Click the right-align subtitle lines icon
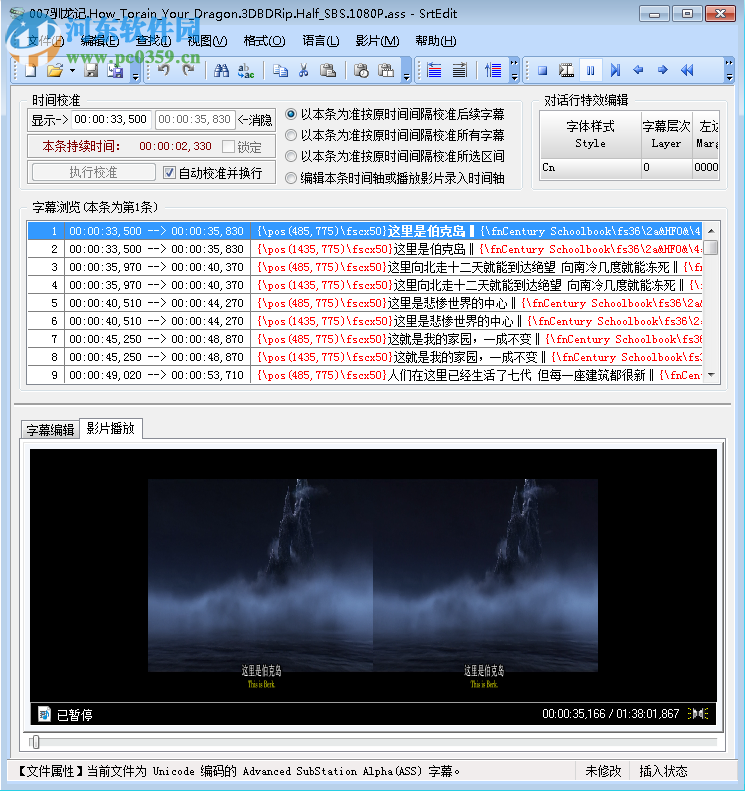The width and height of the screenshot is (745, 791). click(x=459, y=70)
